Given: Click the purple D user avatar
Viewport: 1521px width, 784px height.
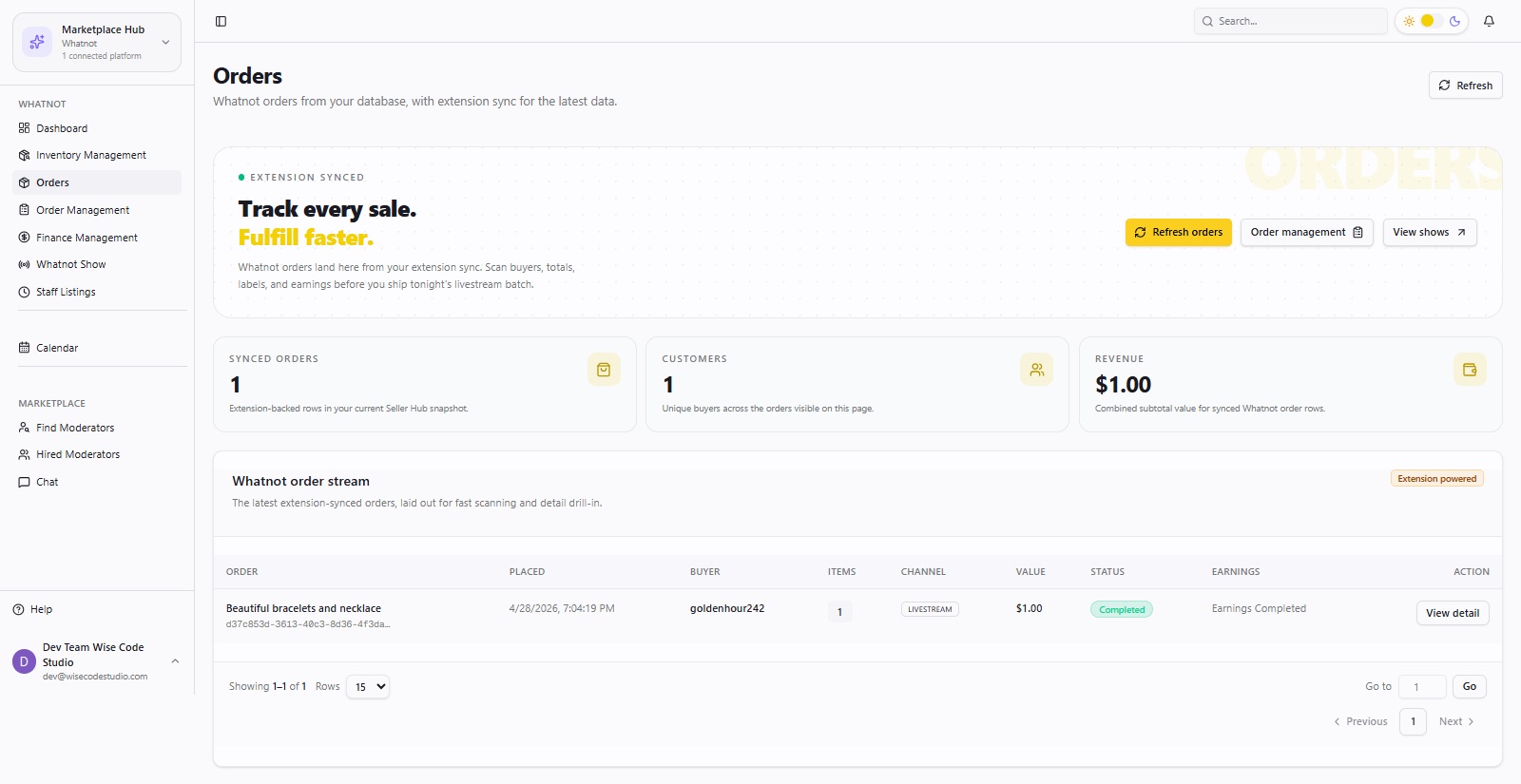Looking at the screenshot, I should tap(24, 661).
